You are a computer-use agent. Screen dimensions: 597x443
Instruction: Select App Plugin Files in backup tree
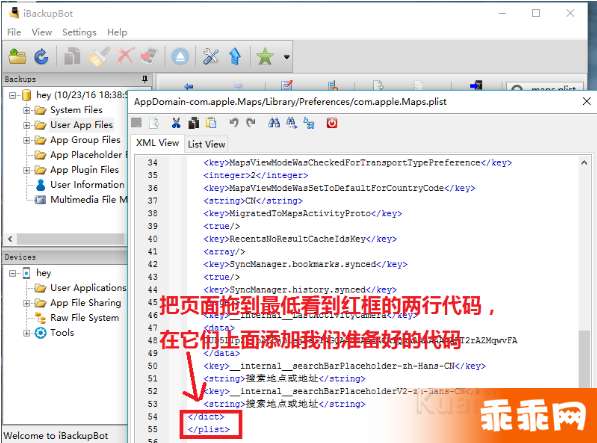click(x=85, y=170)
